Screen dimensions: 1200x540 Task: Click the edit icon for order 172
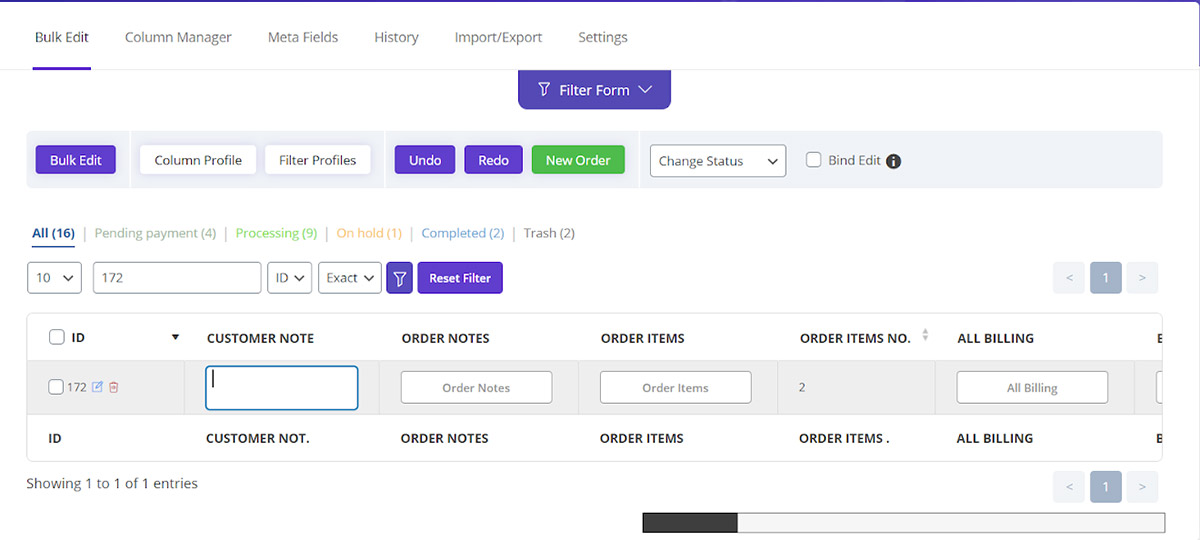pos(97,387)
